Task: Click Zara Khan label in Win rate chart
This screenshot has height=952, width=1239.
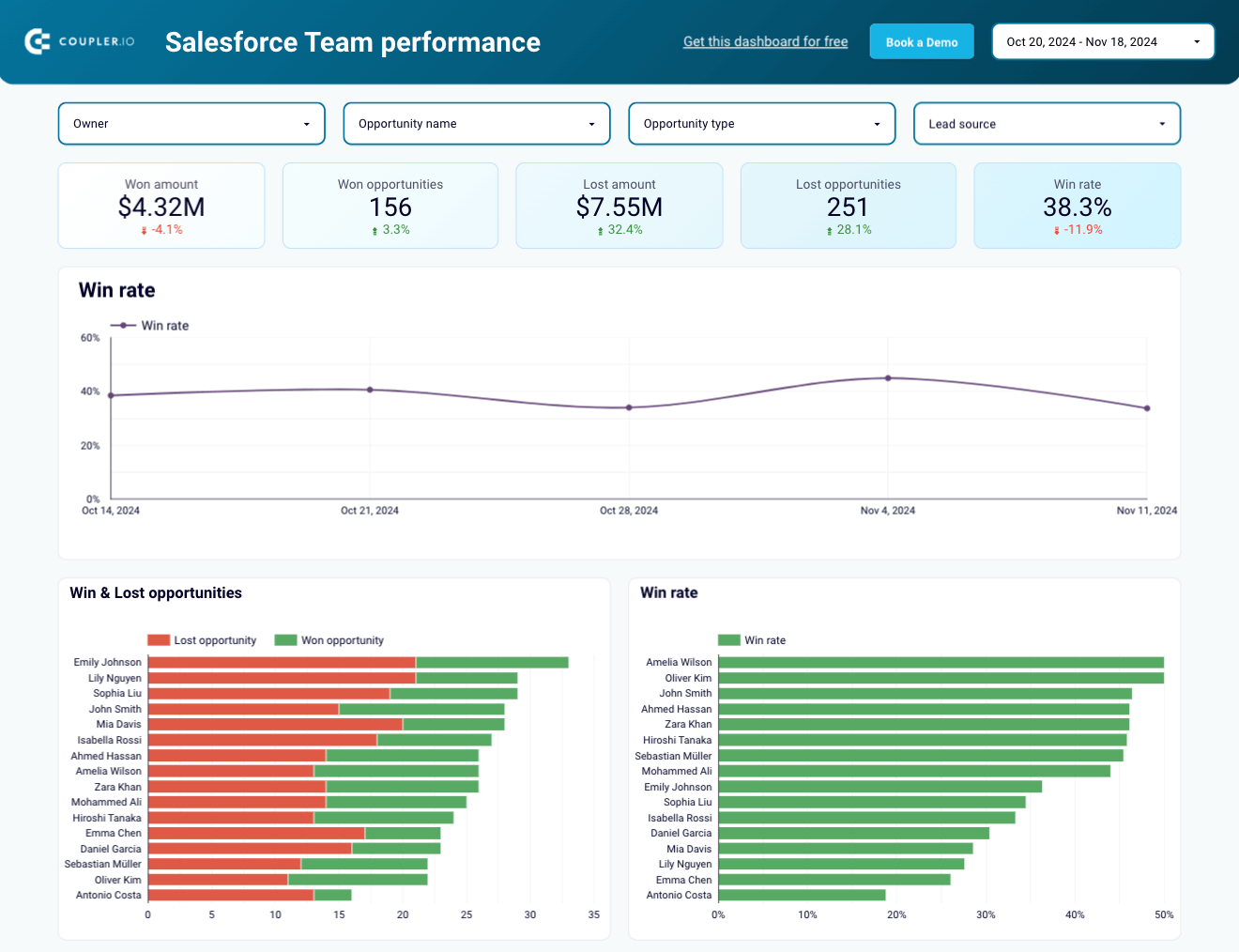Action: coord(688,725)
